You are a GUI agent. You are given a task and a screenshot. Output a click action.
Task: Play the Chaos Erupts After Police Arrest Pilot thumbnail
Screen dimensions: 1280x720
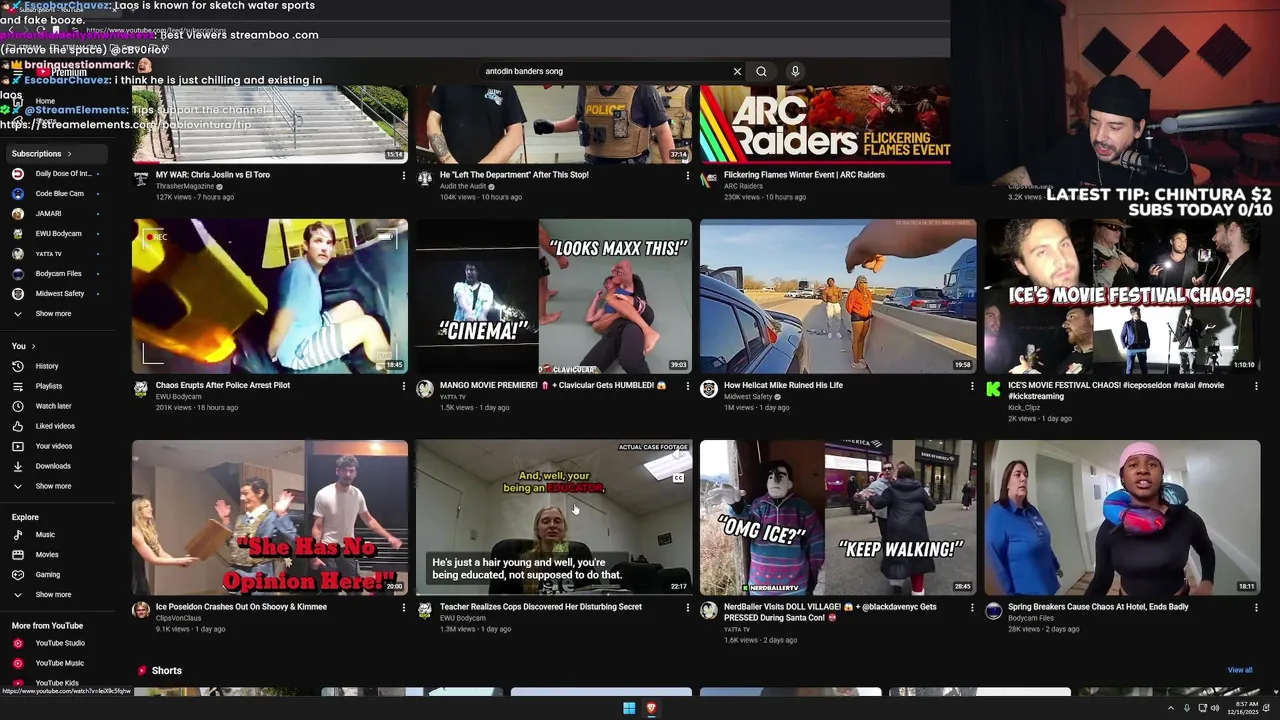270,296
